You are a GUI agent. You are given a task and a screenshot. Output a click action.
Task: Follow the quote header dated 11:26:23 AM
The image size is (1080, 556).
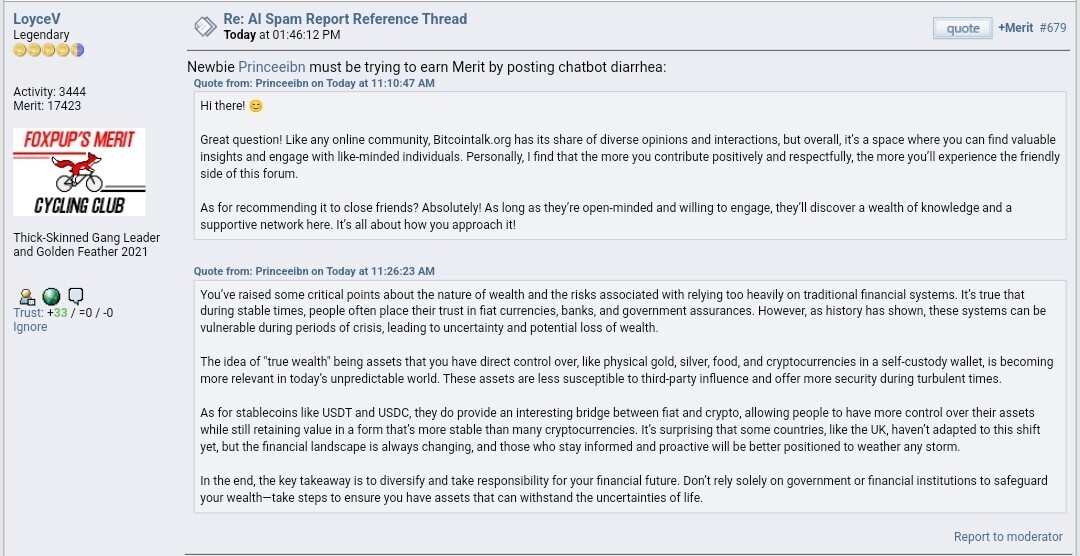tap(314, 271)
